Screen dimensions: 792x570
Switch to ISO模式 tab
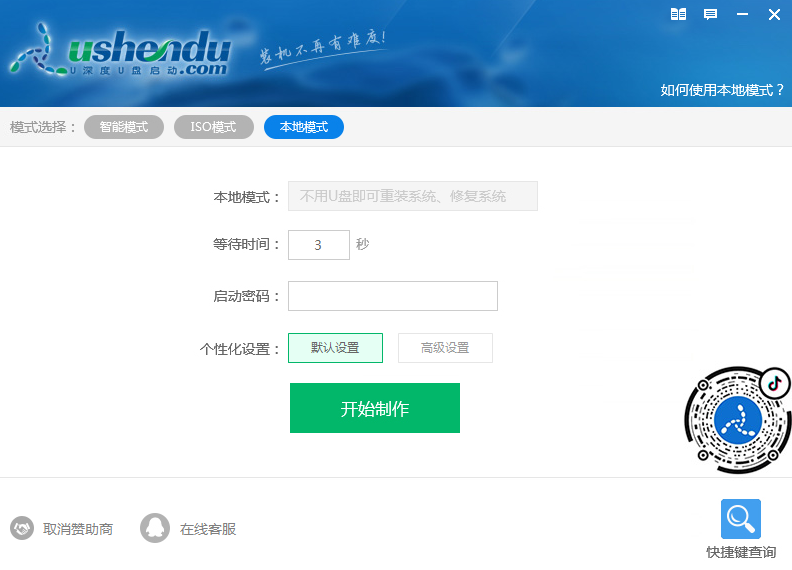[x=214, y=127]
